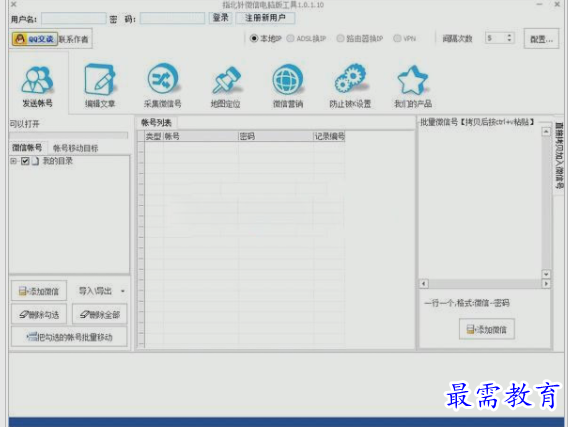The width and height of the screenshot is (568, 427).
Task: Click the document icon beside 我的目录
Action: (x=35, y=161)
